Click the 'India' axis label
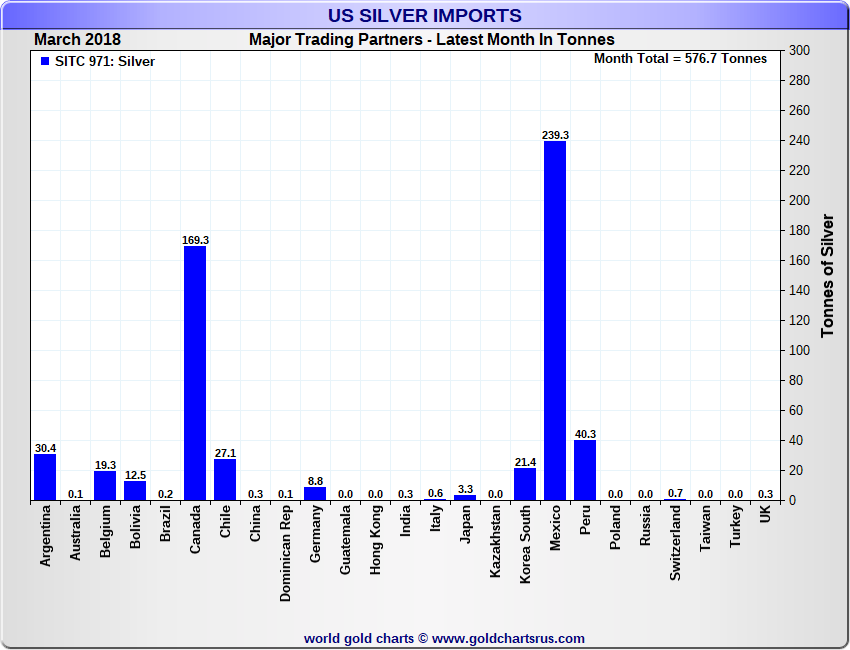The image size is (850, 650). pos(405,521)
